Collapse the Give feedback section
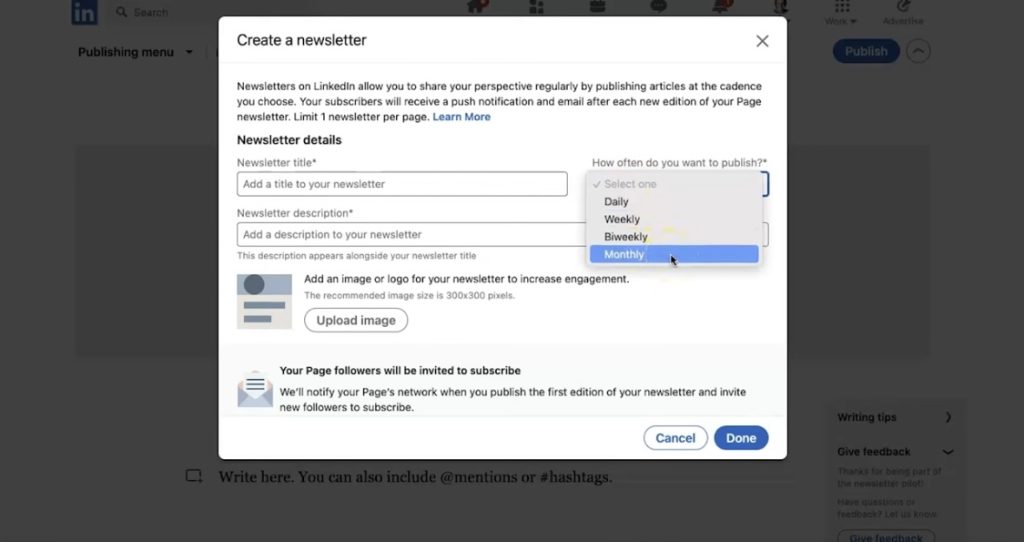Viewport: 1024px width, 542px height. 948,452
